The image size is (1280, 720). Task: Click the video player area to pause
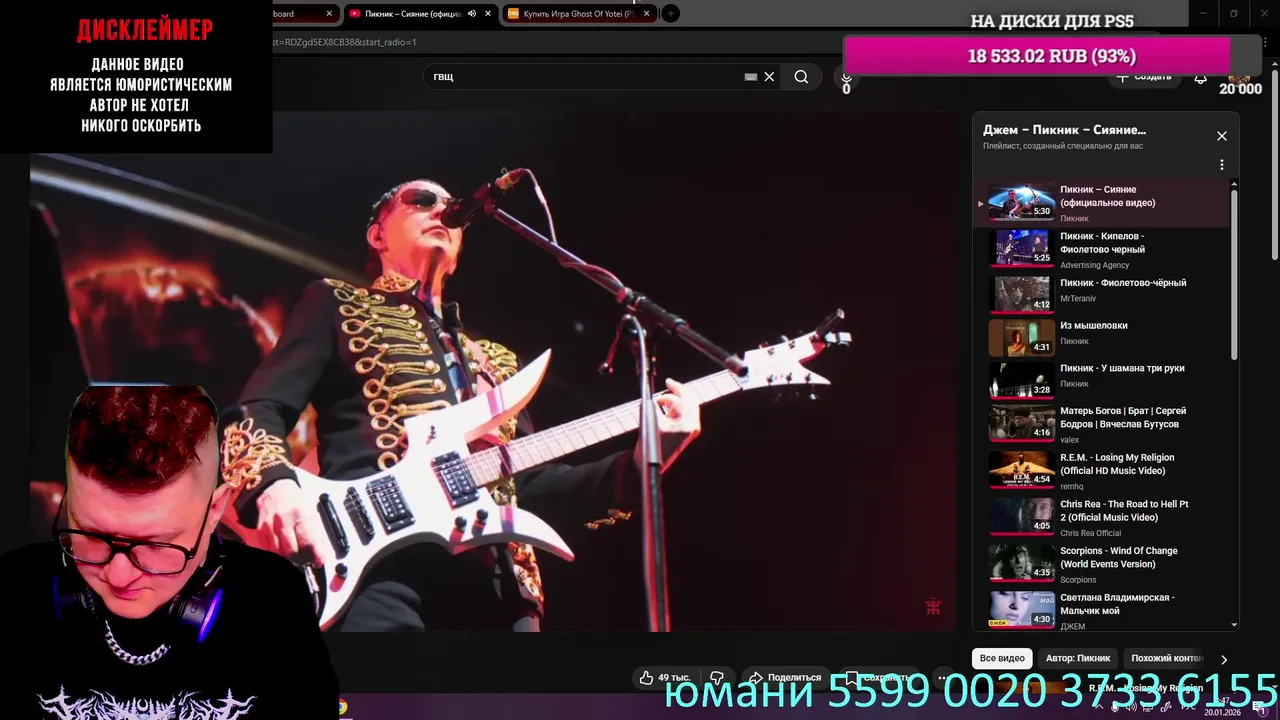[x=494, y=372]
